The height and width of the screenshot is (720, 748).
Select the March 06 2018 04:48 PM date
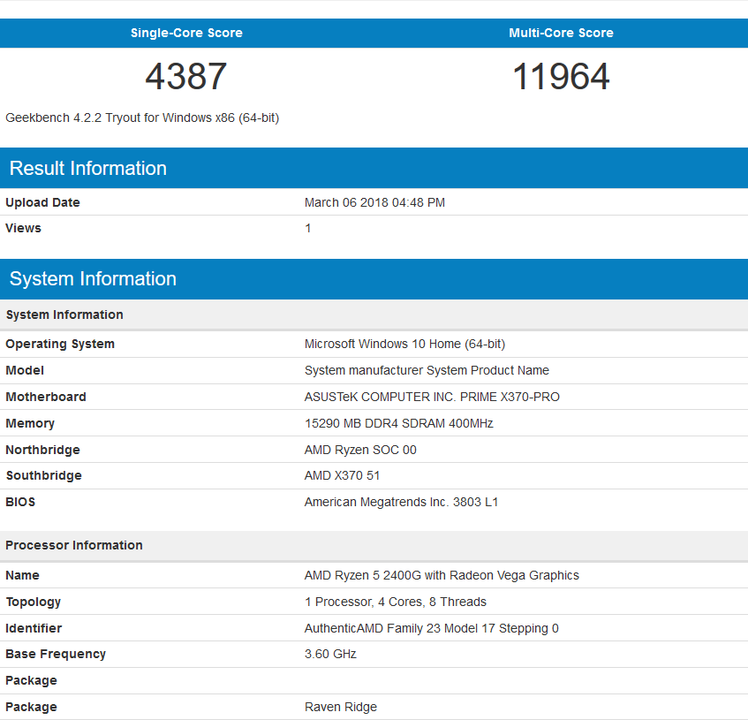374,203
